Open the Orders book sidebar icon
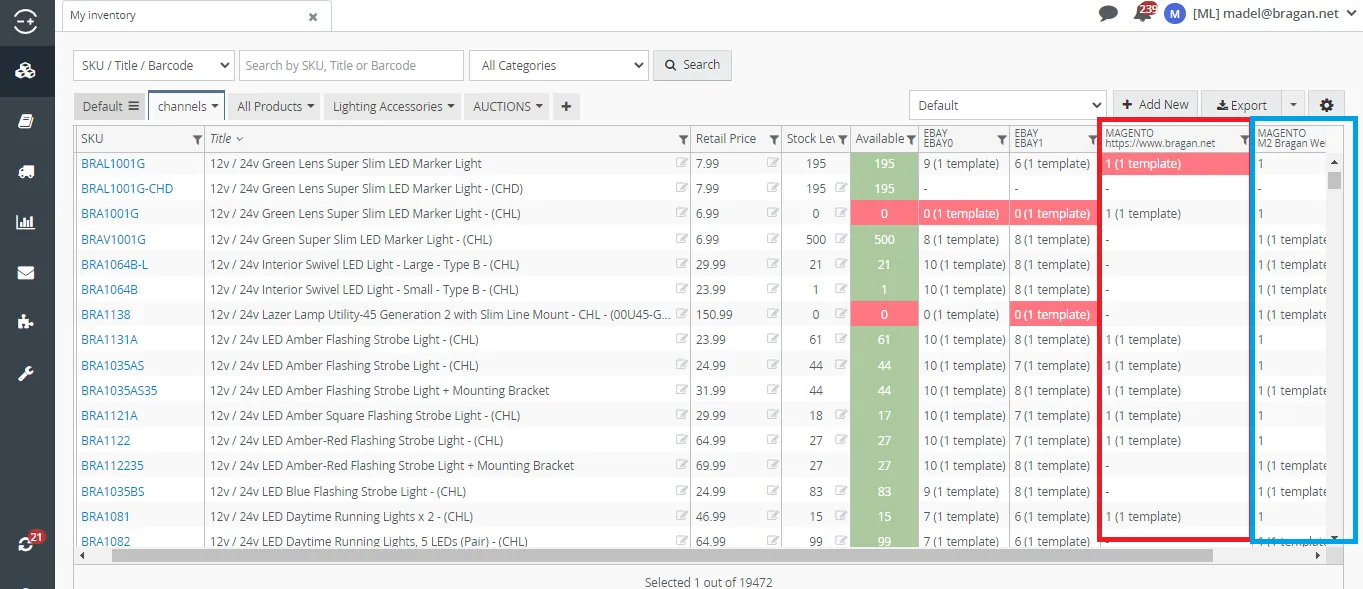Screen dimensions: 1363x589 (26, 121)
